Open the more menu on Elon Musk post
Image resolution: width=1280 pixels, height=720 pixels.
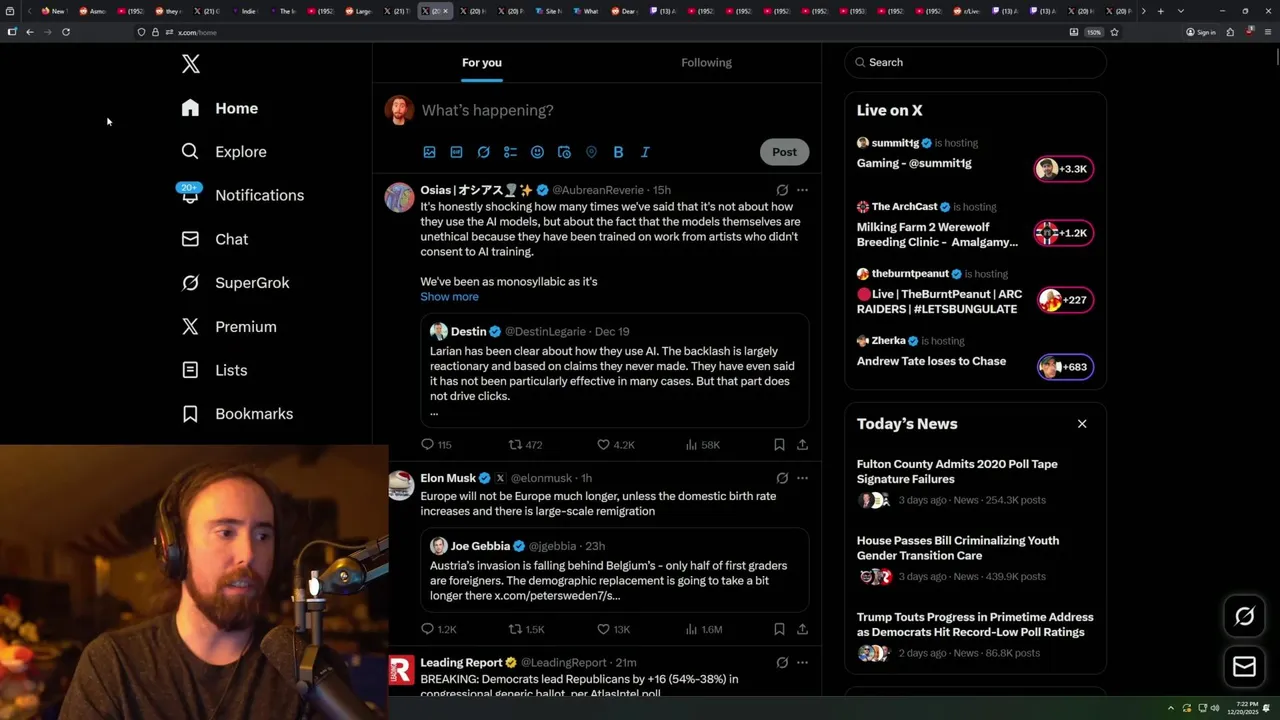coord(802,478)
